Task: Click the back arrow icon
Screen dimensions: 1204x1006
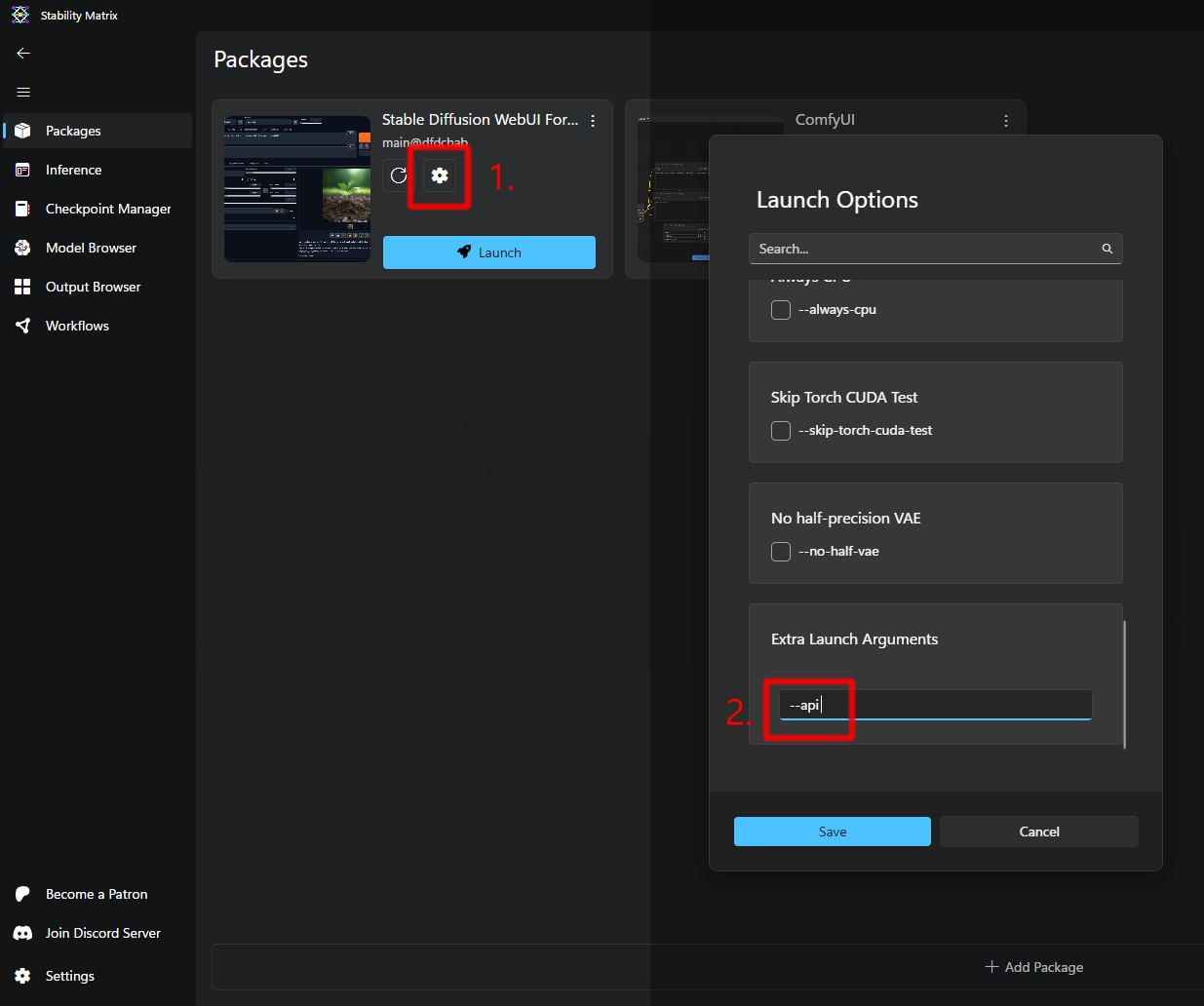Action: tap(23, 54)
